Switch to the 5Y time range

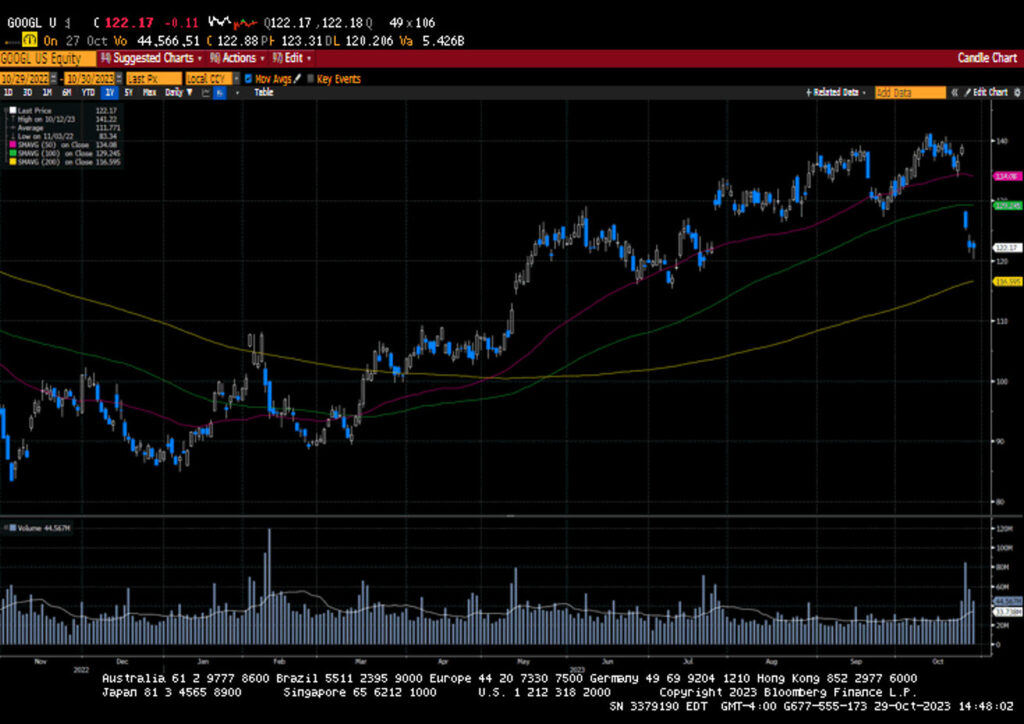click(128, 92)
